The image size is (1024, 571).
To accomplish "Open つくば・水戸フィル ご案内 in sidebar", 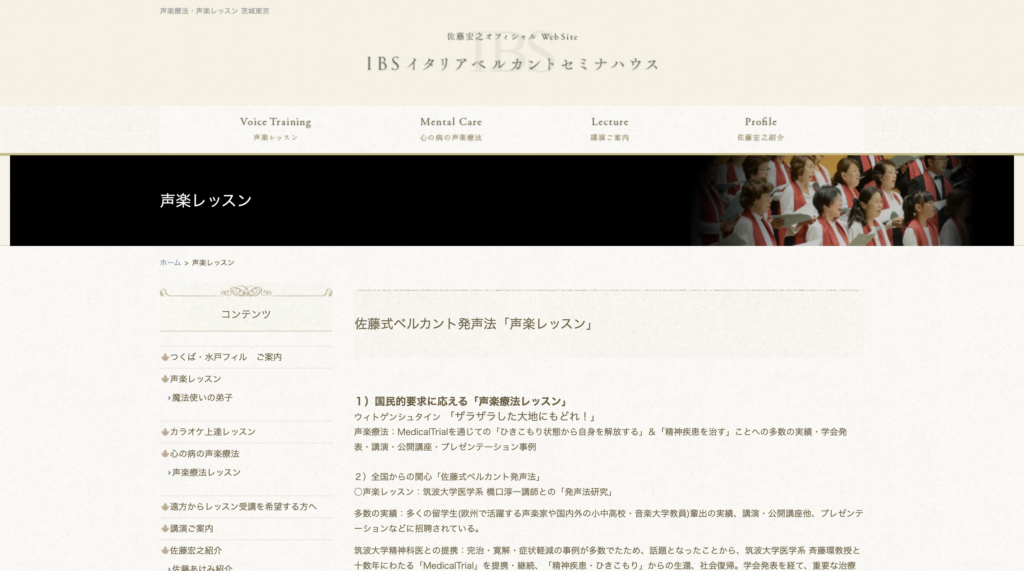I will coord(226,357).
